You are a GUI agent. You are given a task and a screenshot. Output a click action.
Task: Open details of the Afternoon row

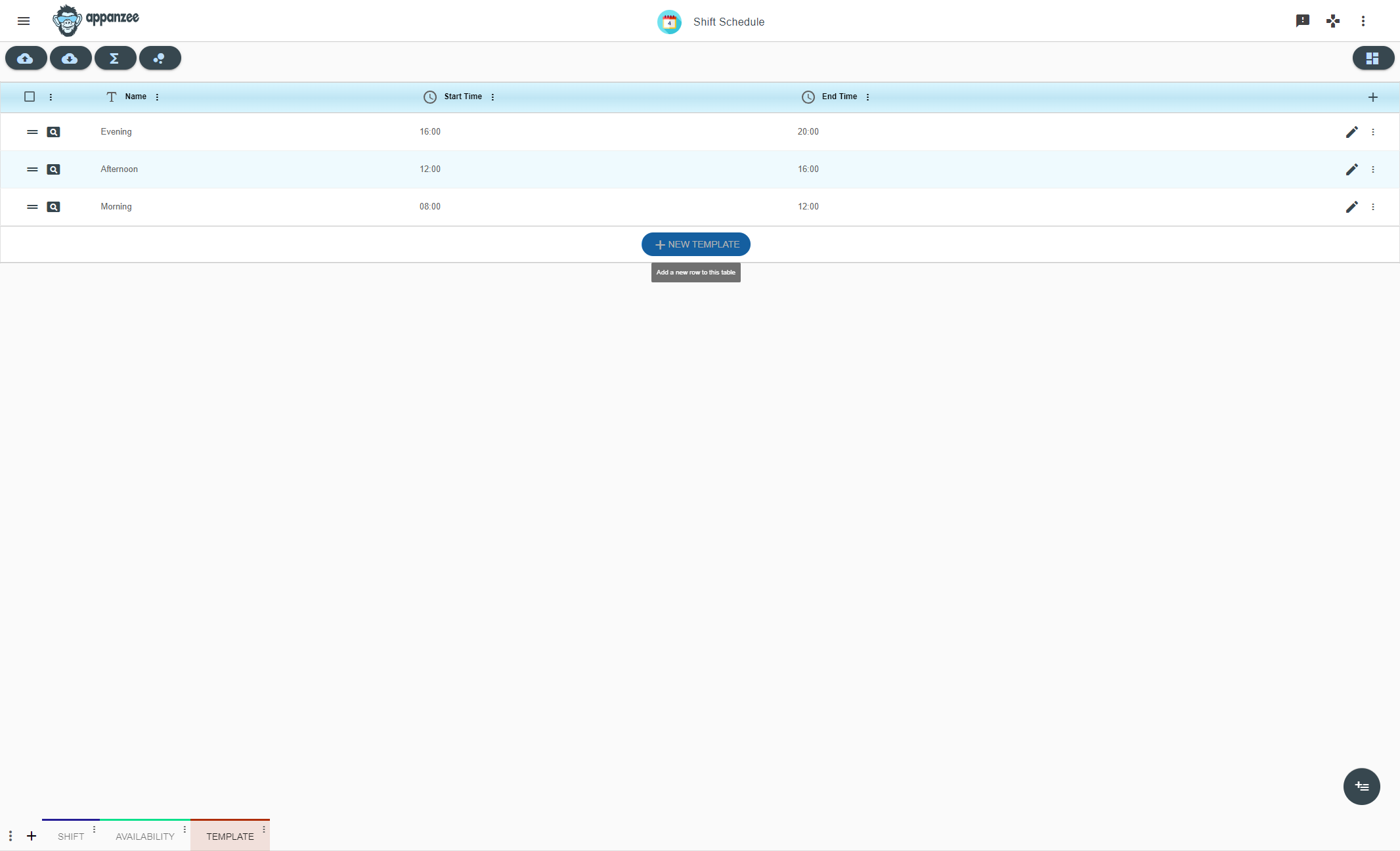(x=53, y=169)
